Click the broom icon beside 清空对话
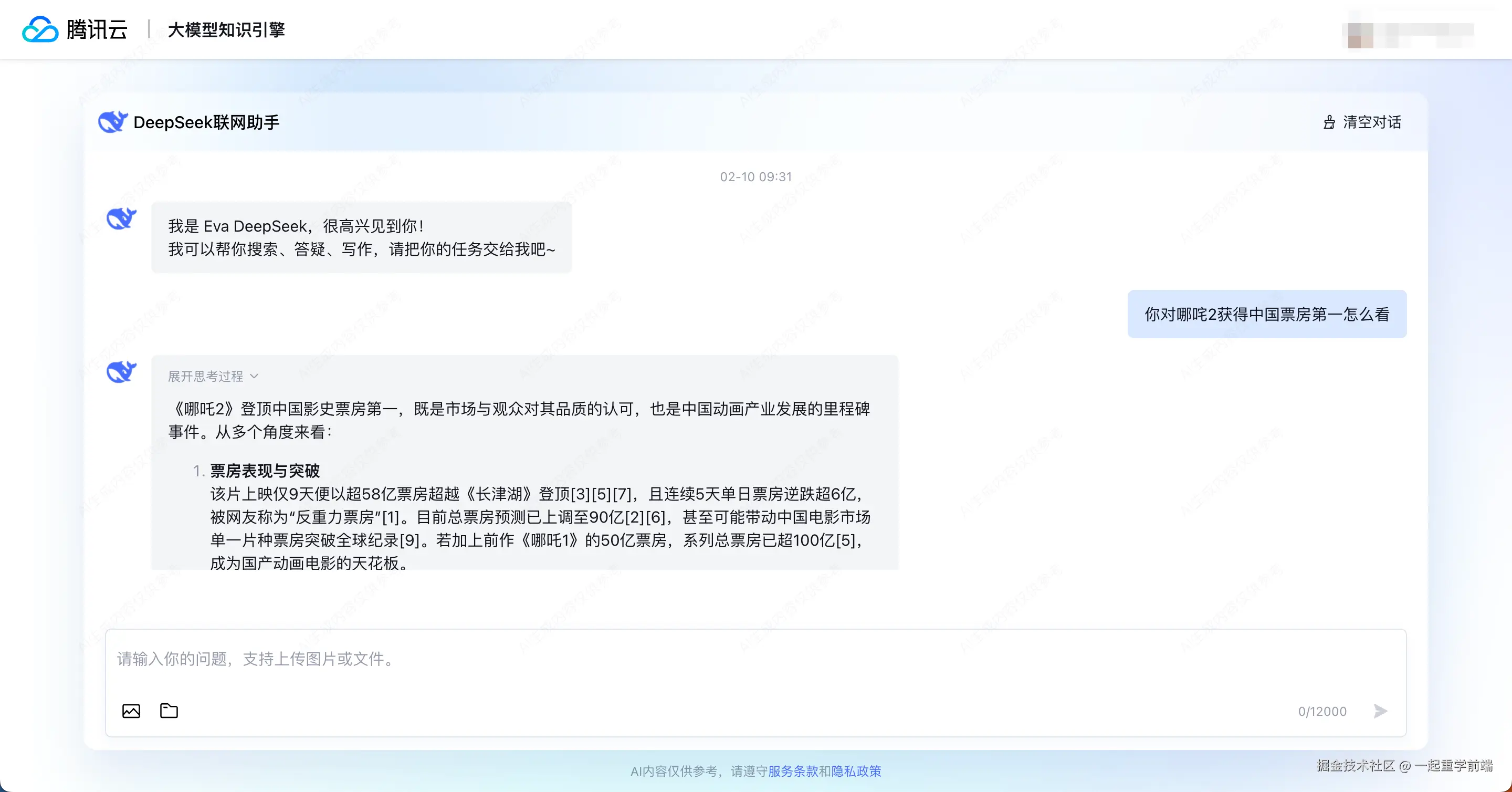Screen dimensions: 1512x792 click(1329, 122)
